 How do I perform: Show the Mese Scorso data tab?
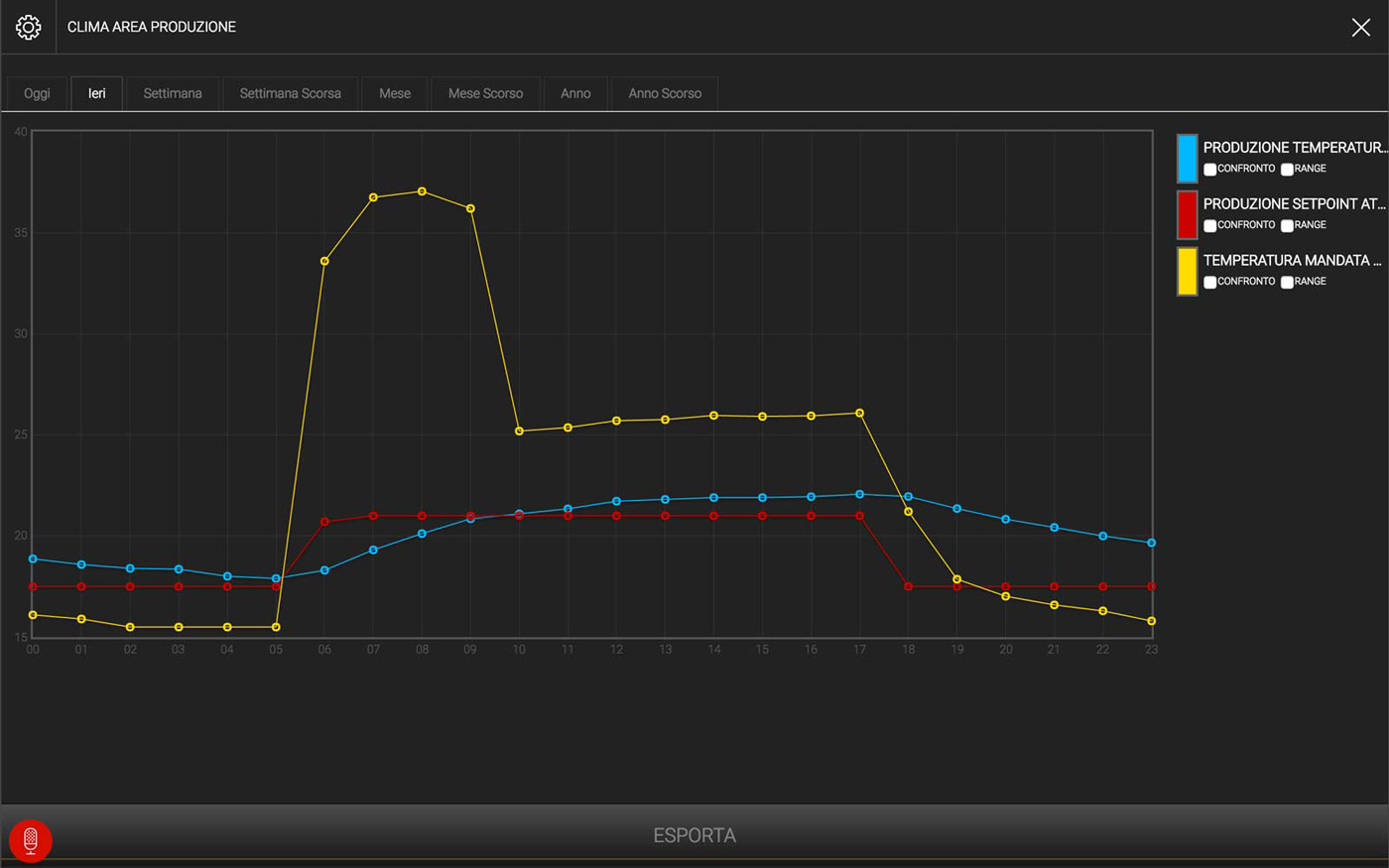(485, 93)
